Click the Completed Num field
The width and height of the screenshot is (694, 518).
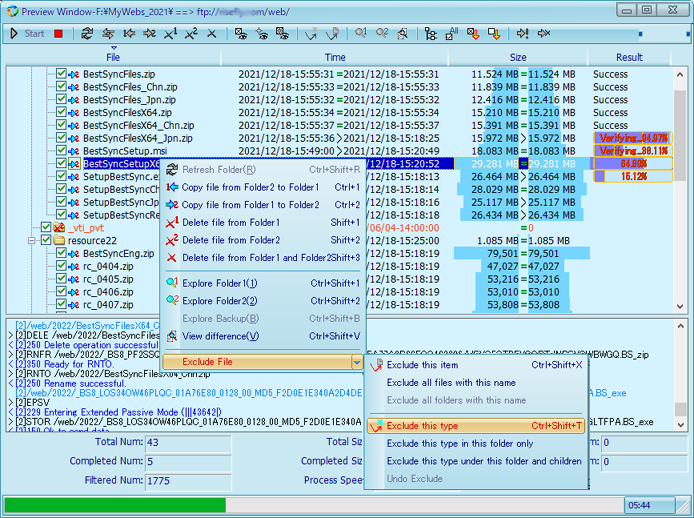pyautogui.click(x=188, y=462)
